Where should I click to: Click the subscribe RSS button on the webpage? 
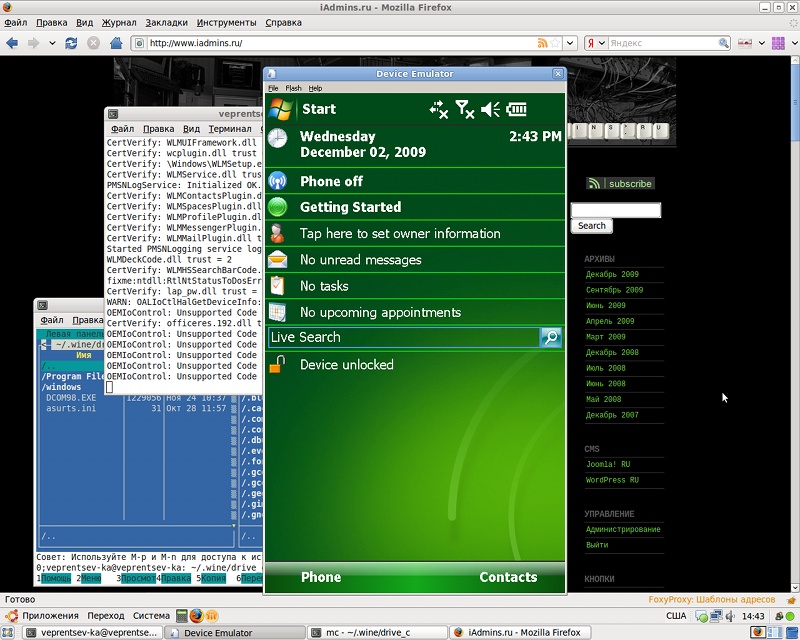(x=620, y=184)
